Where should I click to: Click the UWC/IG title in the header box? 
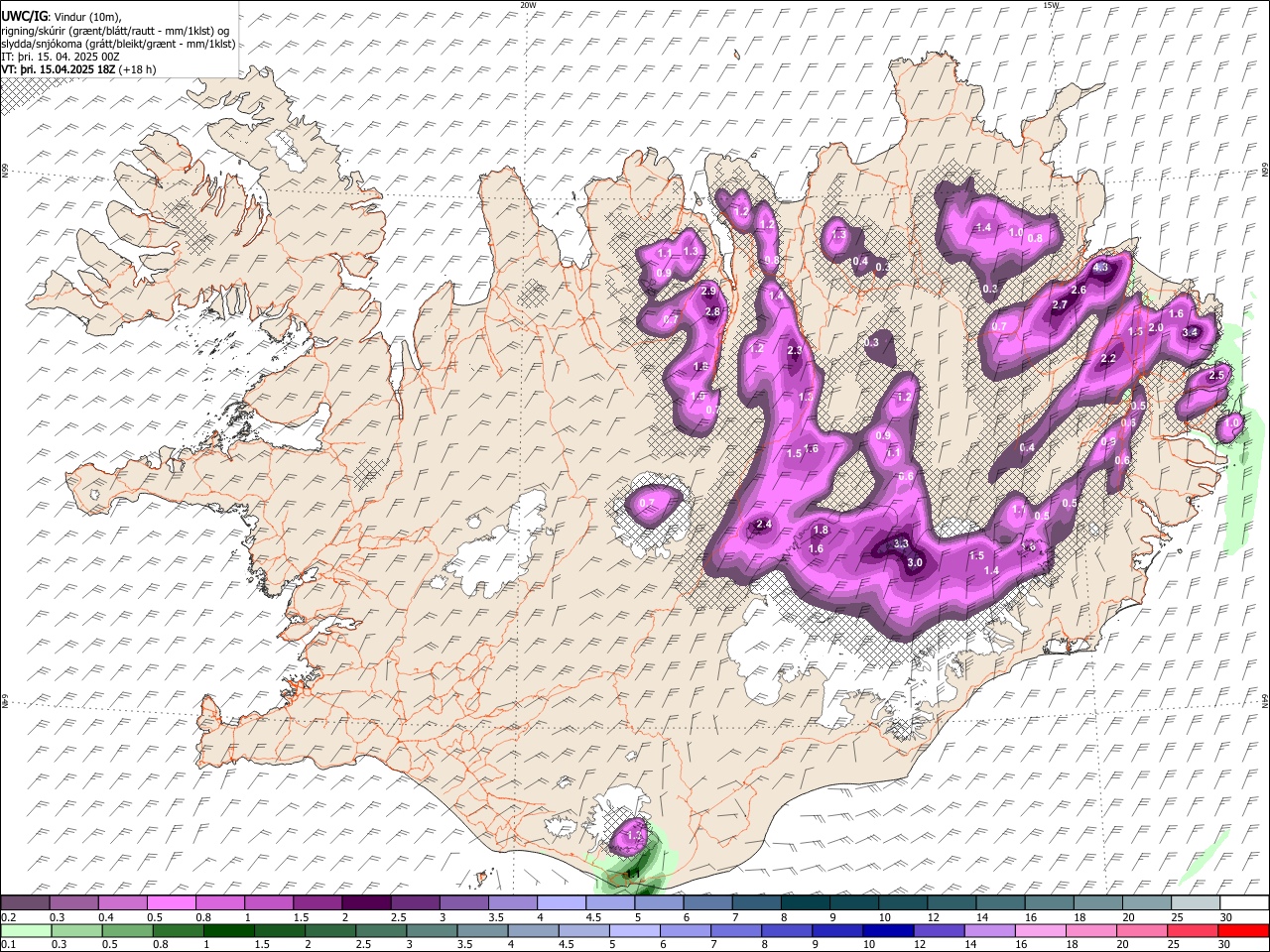[24, 16]
